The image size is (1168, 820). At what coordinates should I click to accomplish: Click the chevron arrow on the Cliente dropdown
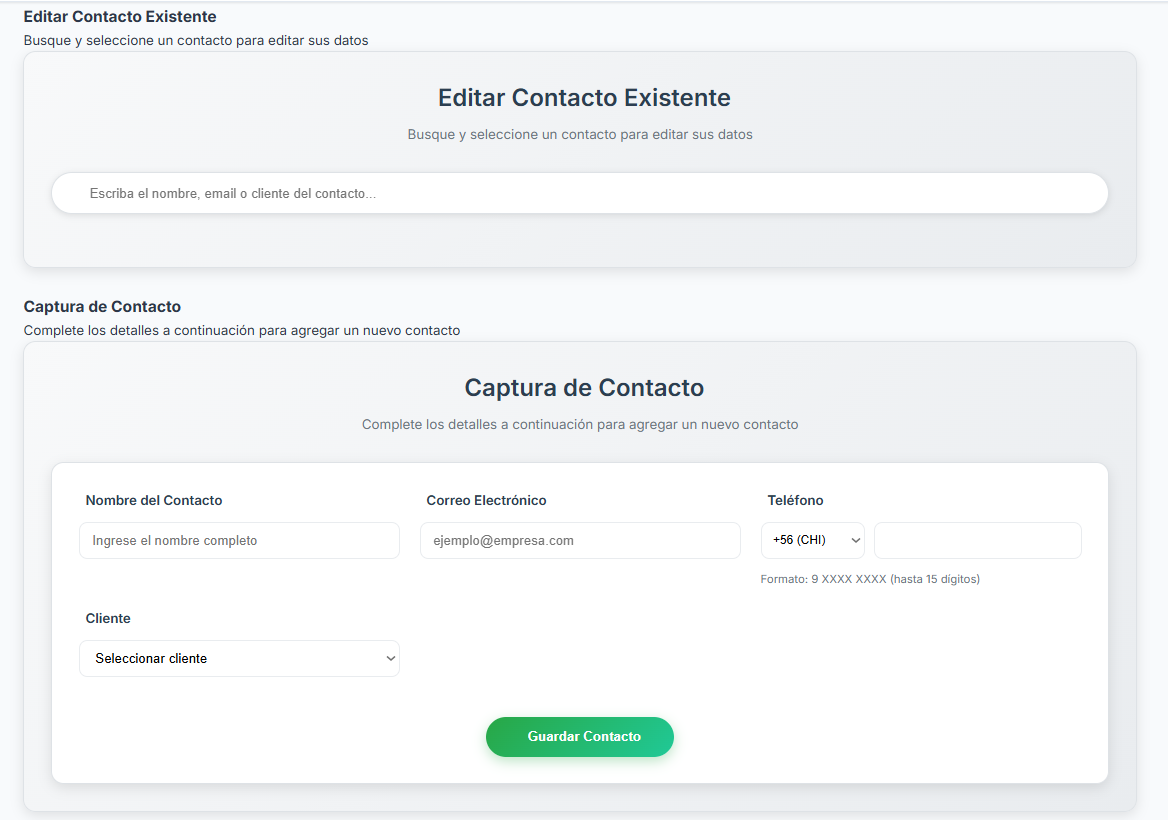point(390,659)
